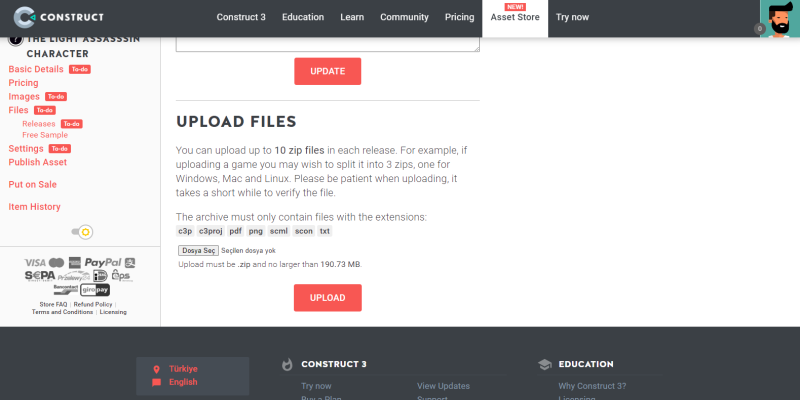Open Basic Details in the sidebar

click(36, 69)
